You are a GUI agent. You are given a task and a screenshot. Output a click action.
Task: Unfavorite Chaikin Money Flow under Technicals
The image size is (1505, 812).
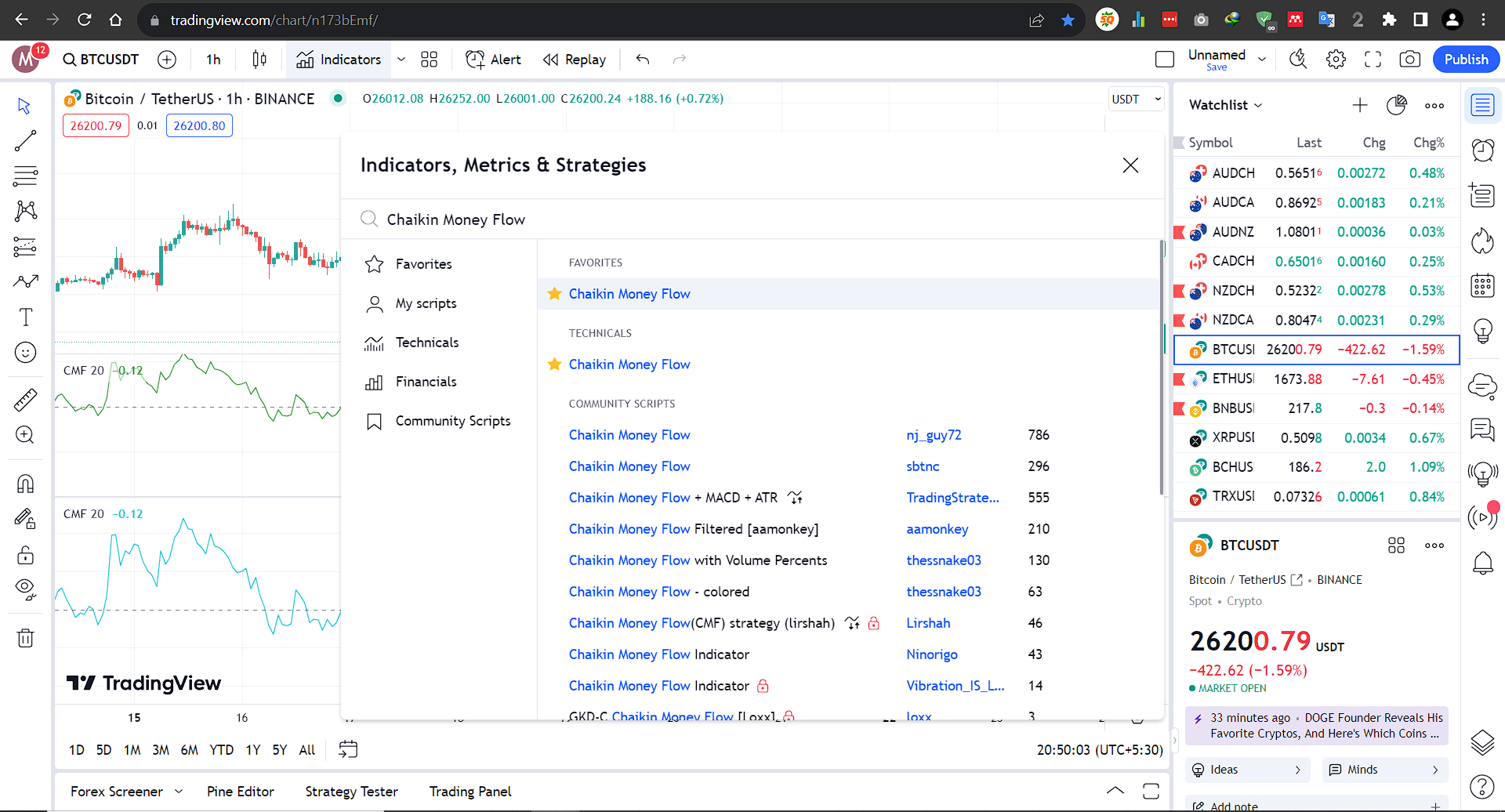point(554,364)
